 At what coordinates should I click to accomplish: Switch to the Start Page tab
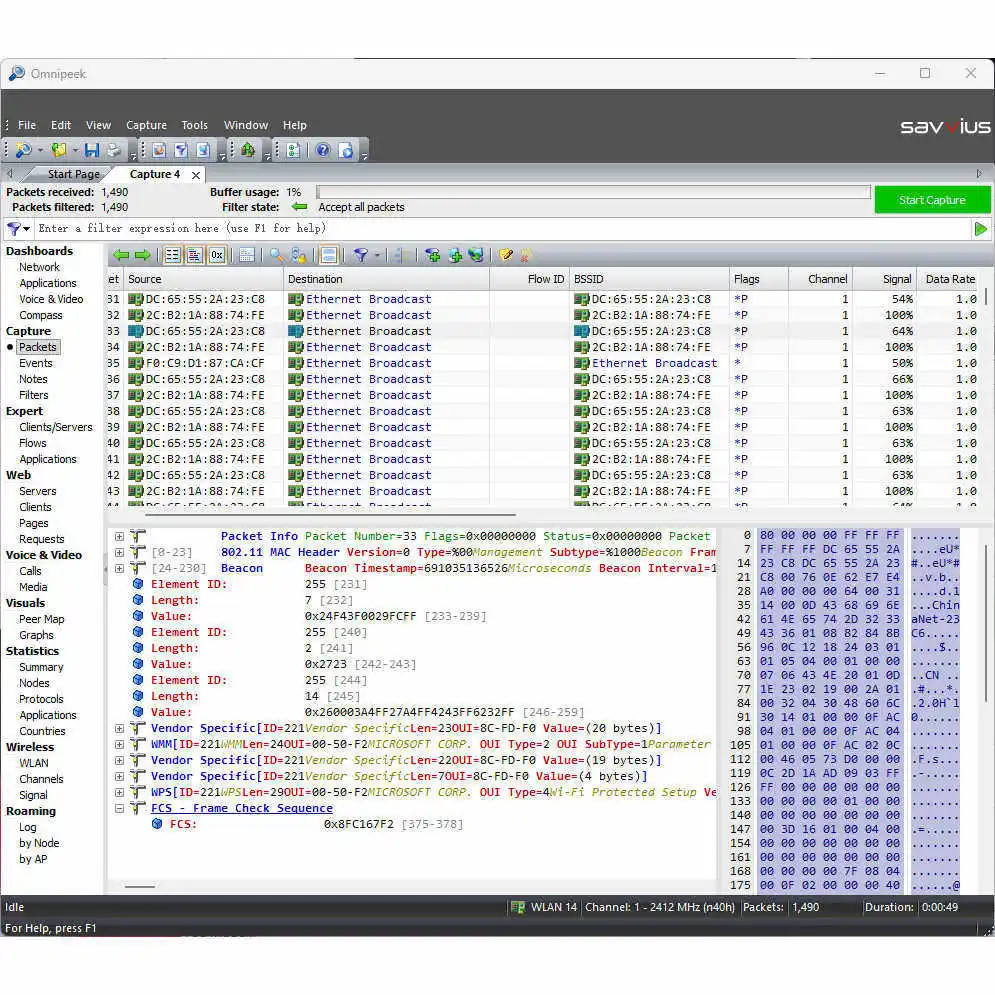tap(73, 174)
